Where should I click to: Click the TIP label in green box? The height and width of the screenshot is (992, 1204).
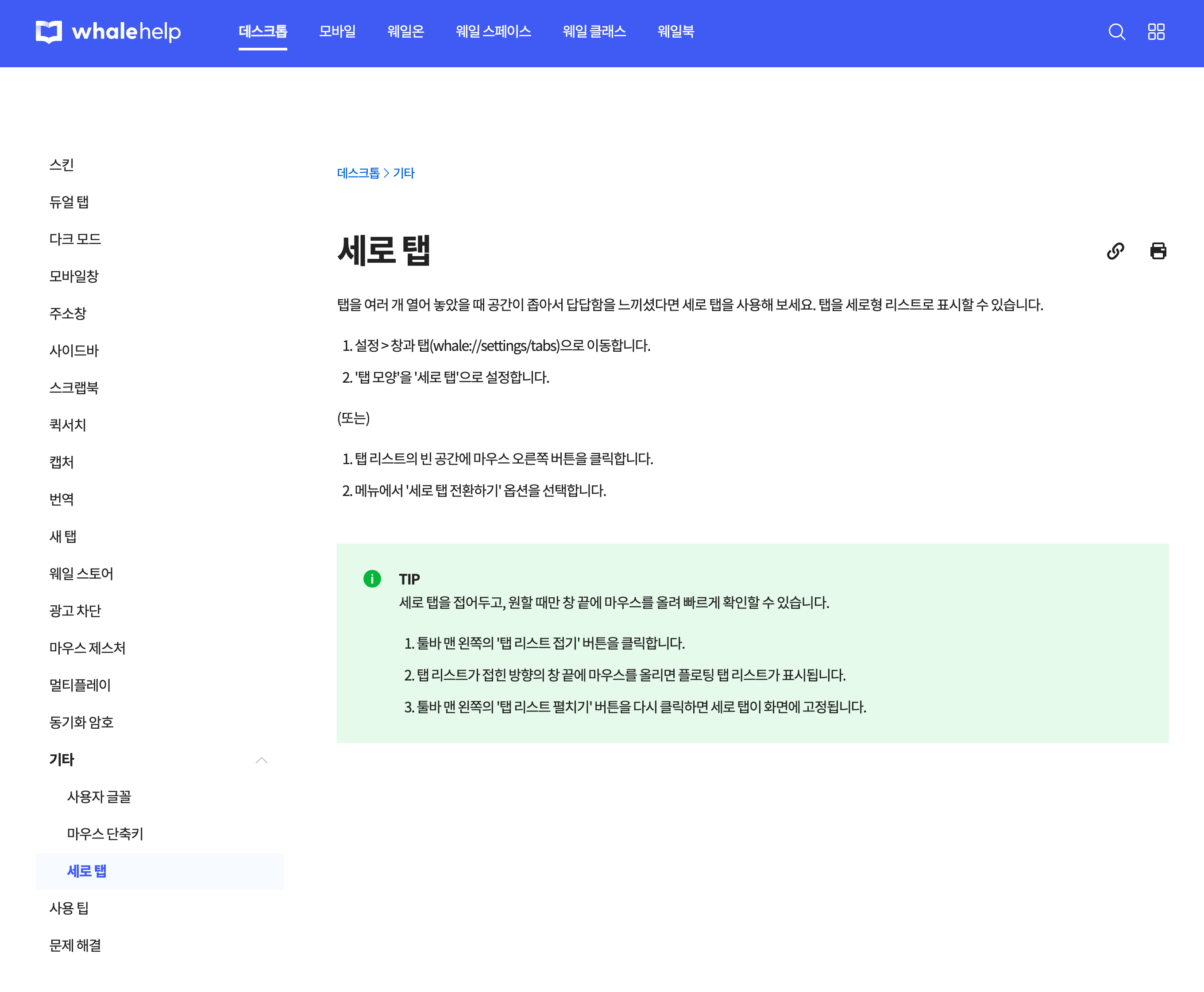click(409, 580)
